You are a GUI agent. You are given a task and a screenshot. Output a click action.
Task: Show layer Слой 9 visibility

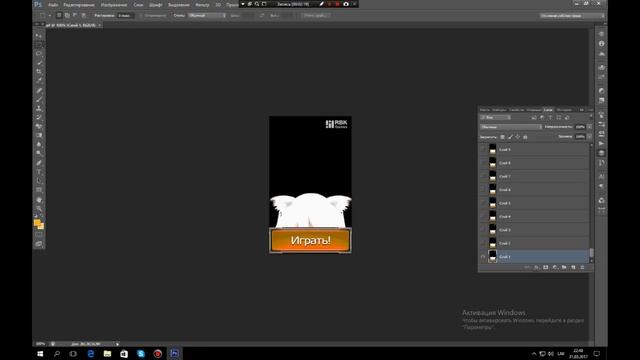point(483,150)
